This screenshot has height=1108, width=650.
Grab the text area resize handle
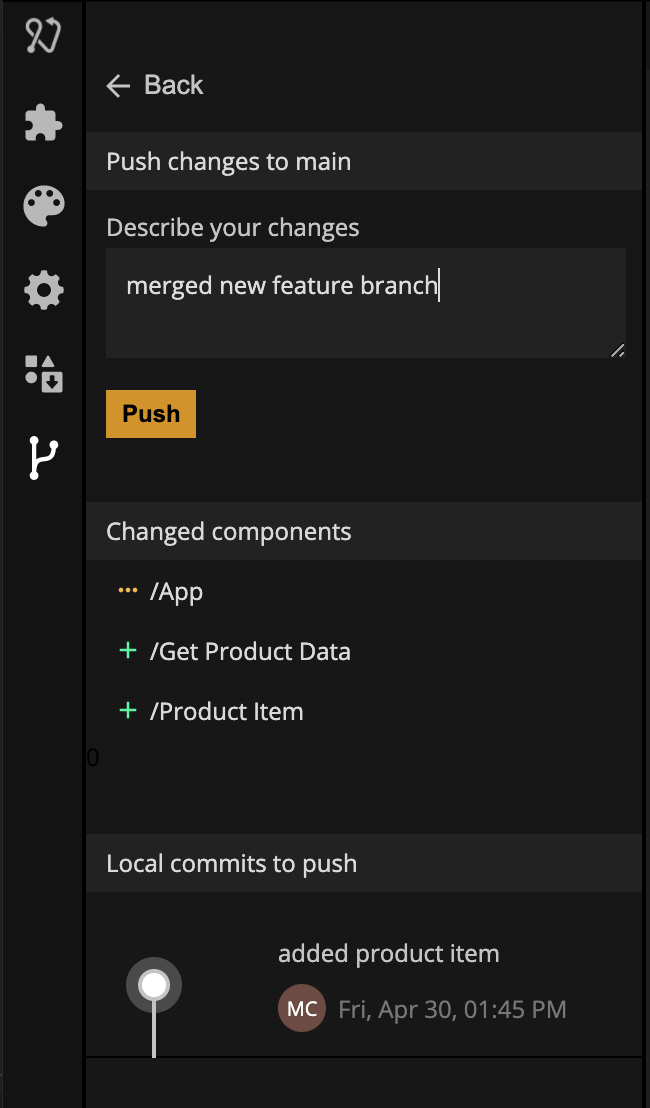point(618,350)
